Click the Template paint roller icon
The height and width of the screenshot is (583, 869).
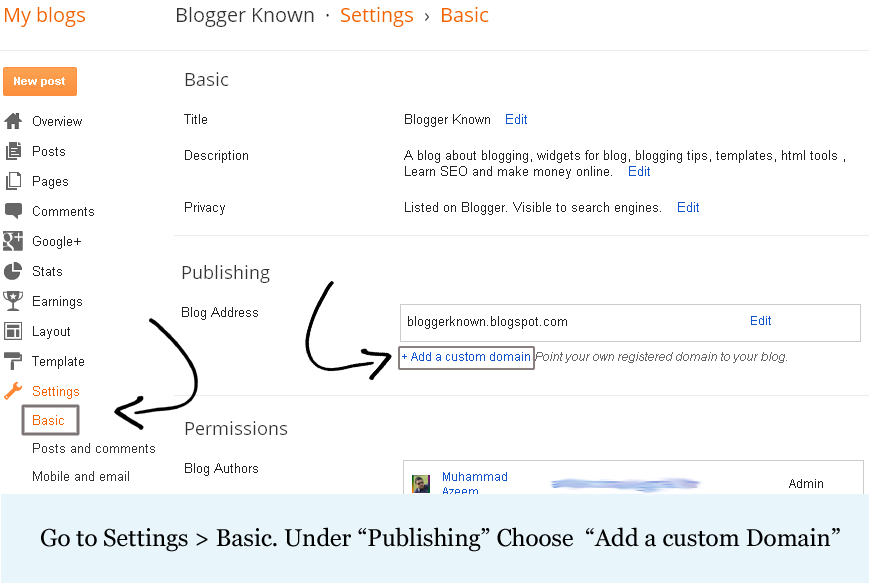13,361
